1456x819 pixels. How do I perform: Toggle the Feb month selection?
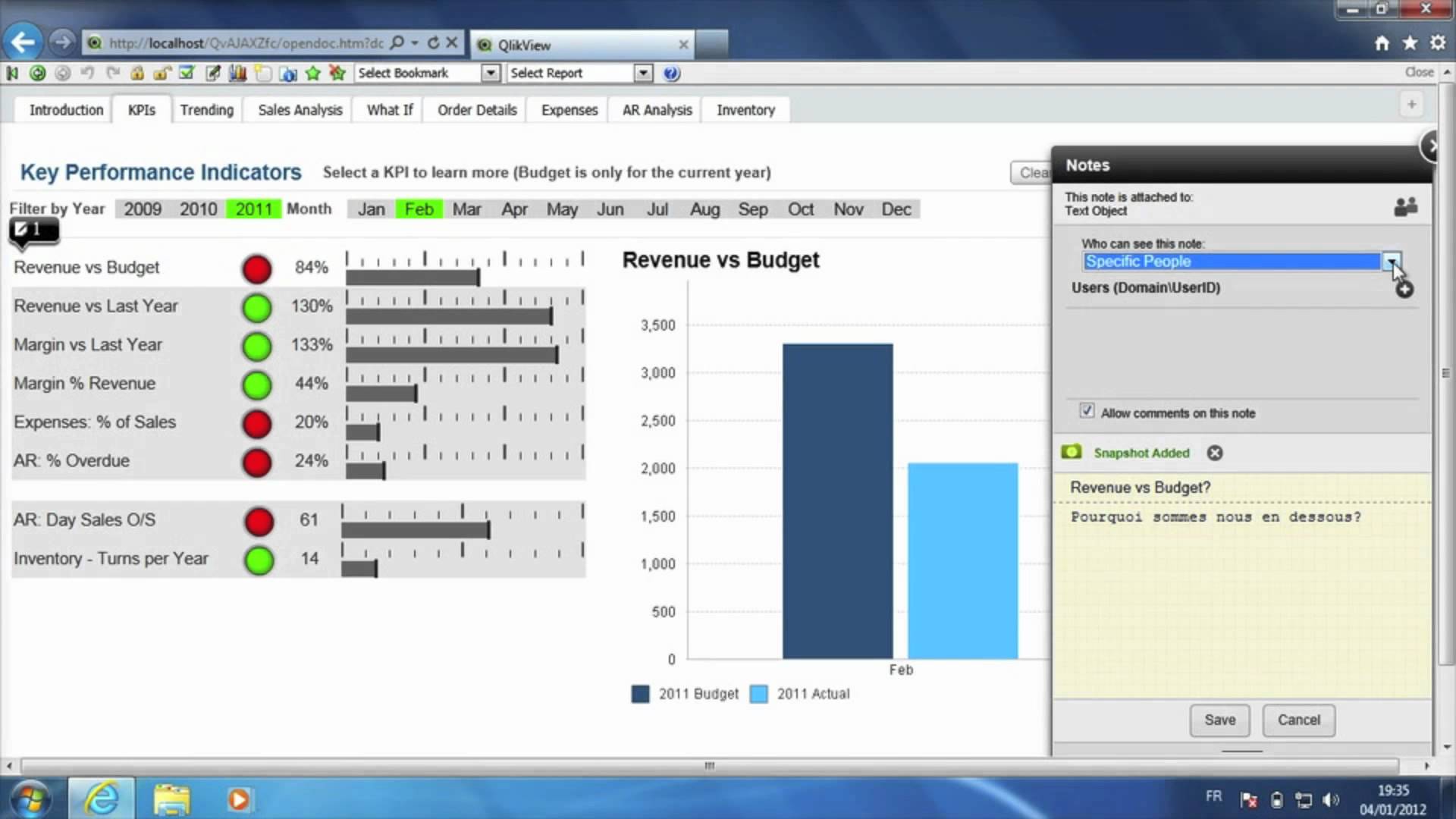(419, 209)
